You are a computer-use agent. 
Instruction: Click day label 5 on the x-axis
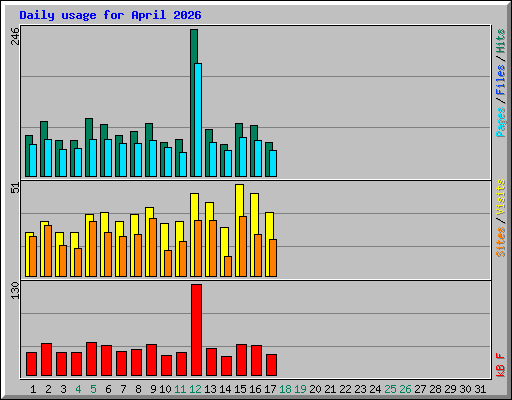(93, 389)
